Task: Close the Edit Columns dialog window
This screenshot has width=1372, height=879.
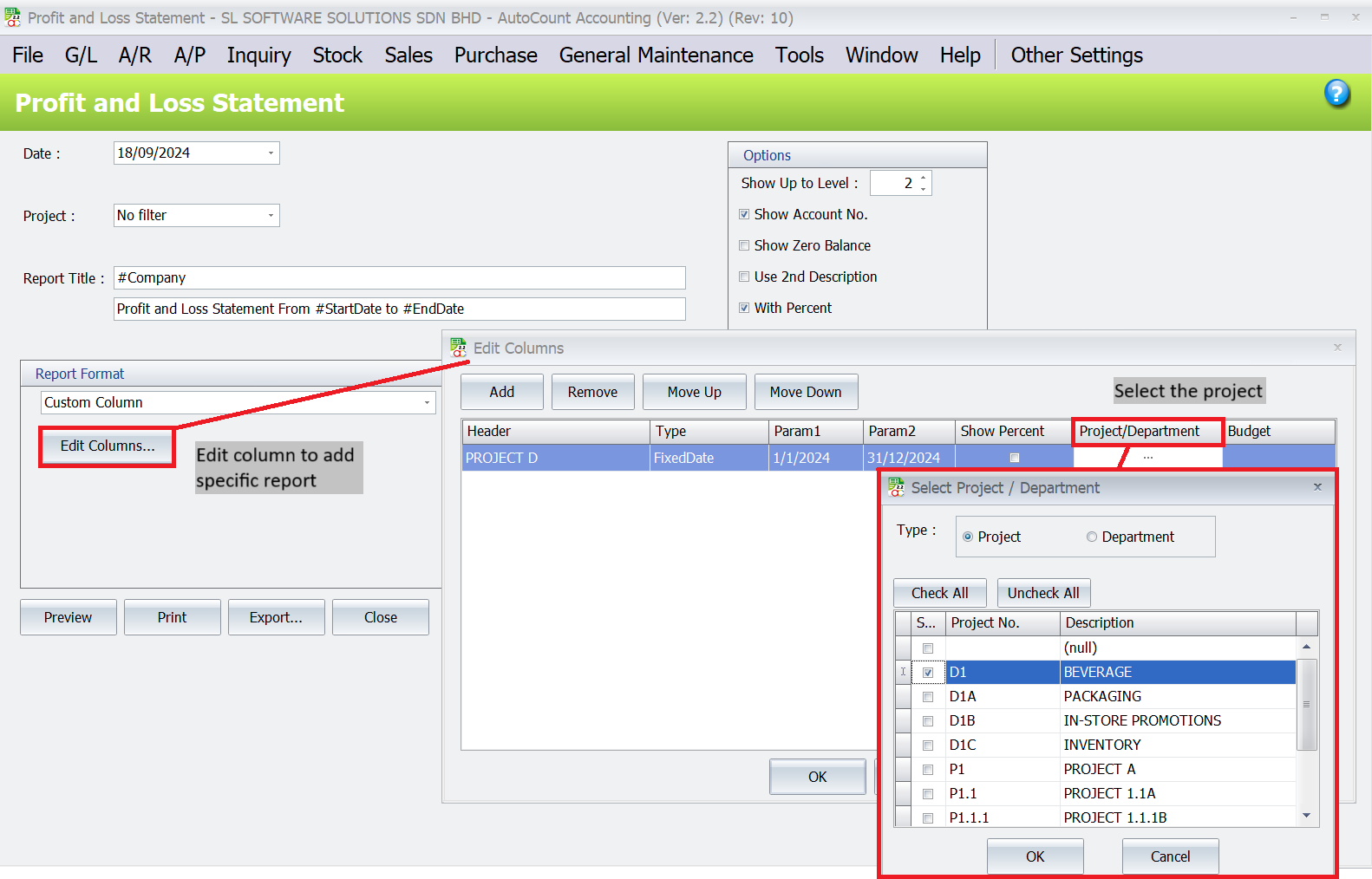Action: tap(1337, 348)
